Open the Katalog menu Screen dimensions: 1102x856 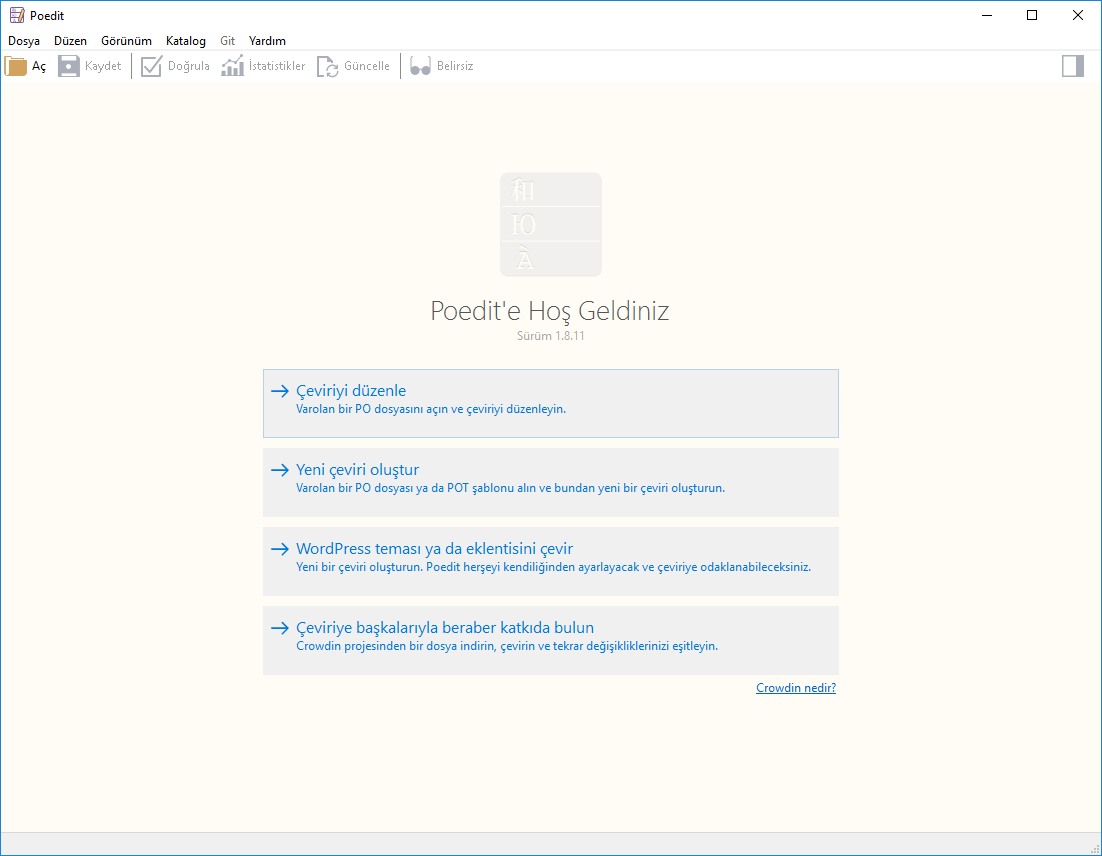[186, 41]
